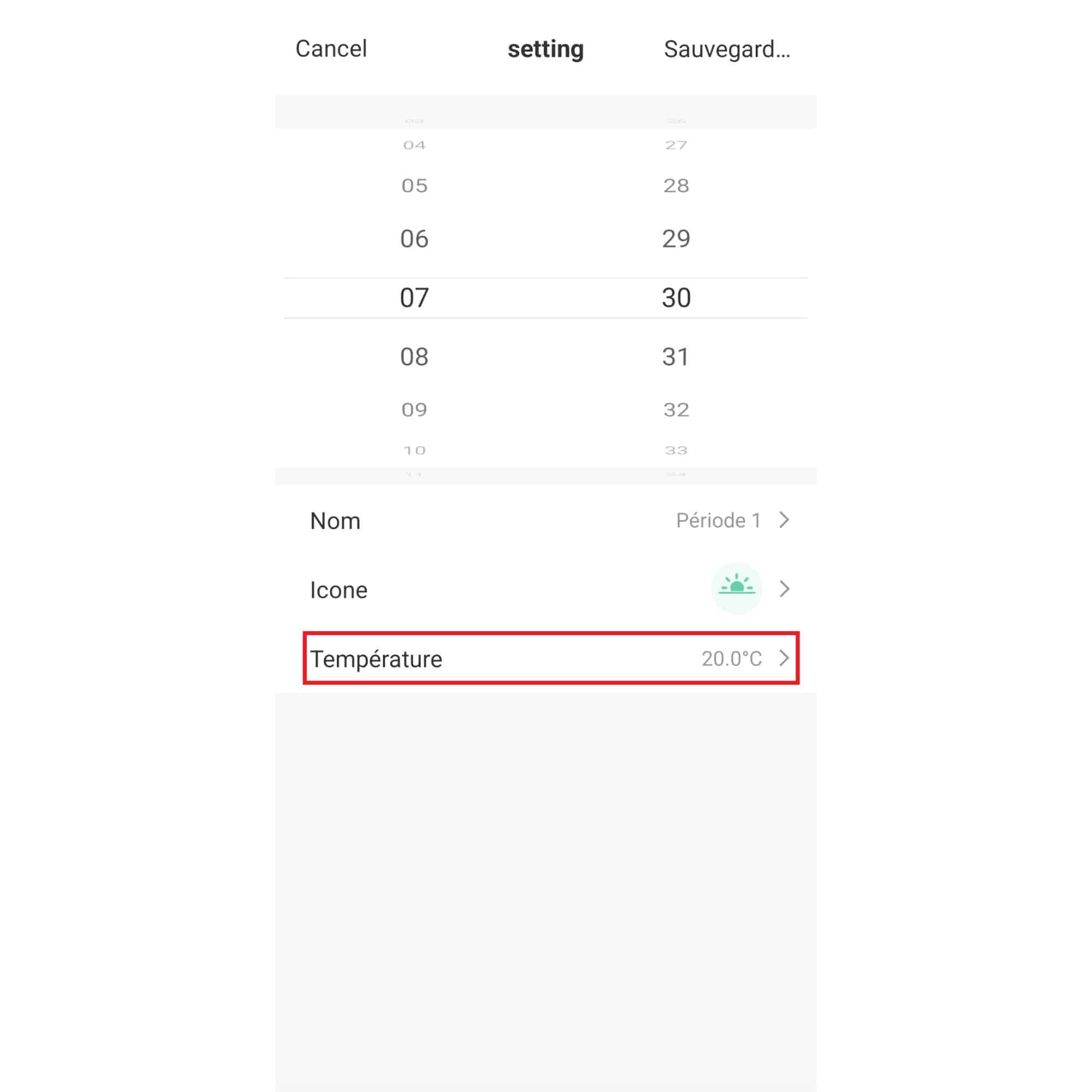
Task: Select hour 08 in time picker
Action: [x=414, y=357]
